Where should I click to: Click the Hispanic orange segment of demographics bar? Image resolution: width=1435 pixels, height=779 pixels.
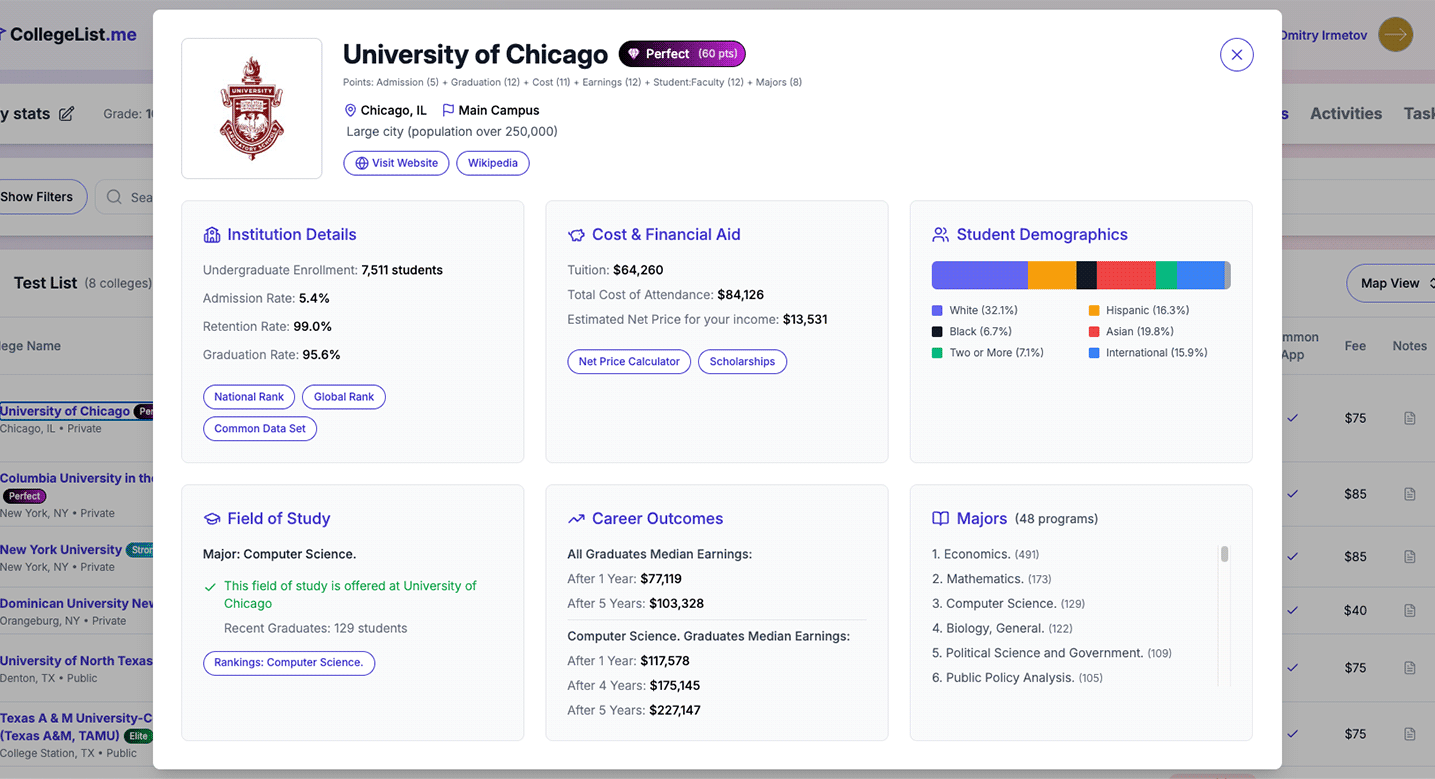[x=1052, y=275]
